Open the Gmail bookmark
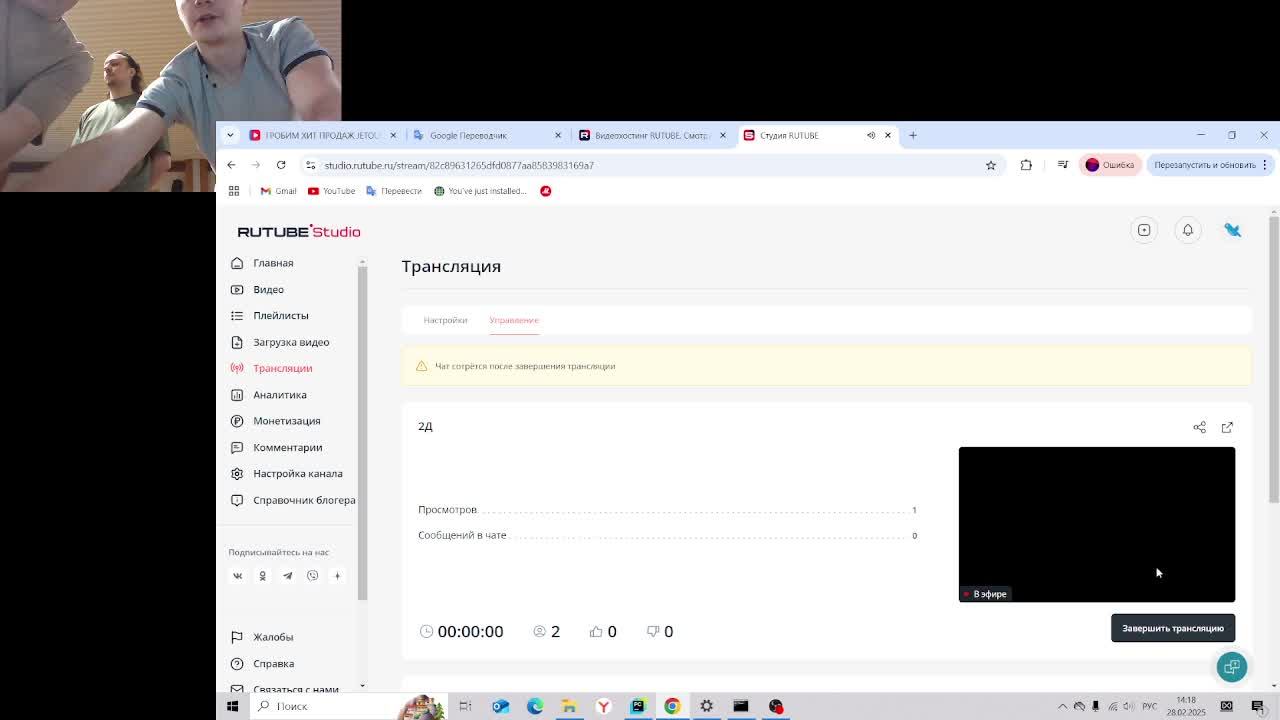This screenshot has height=720, width=1280. click(278, 191)
